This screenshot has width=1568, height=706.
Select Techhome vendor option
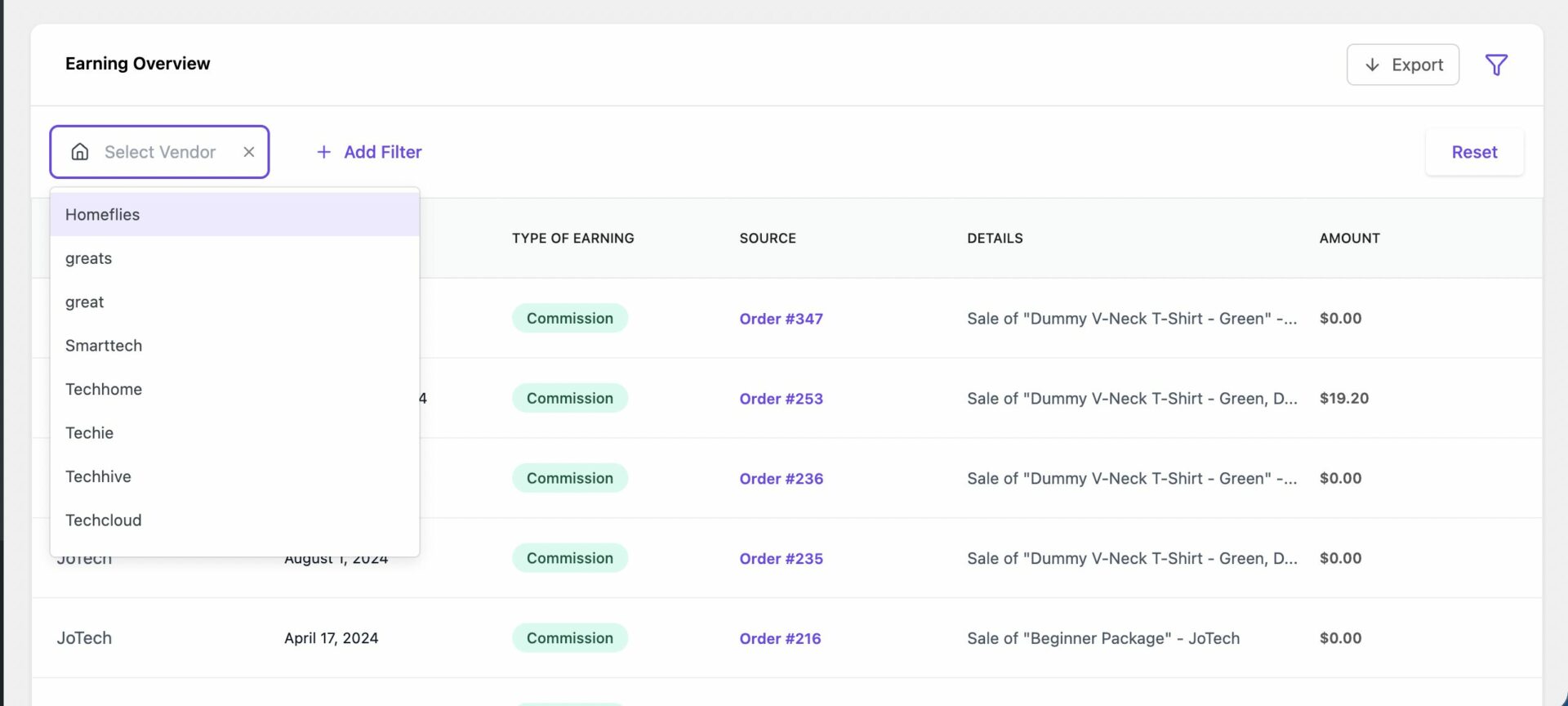(x=234, y=390)
